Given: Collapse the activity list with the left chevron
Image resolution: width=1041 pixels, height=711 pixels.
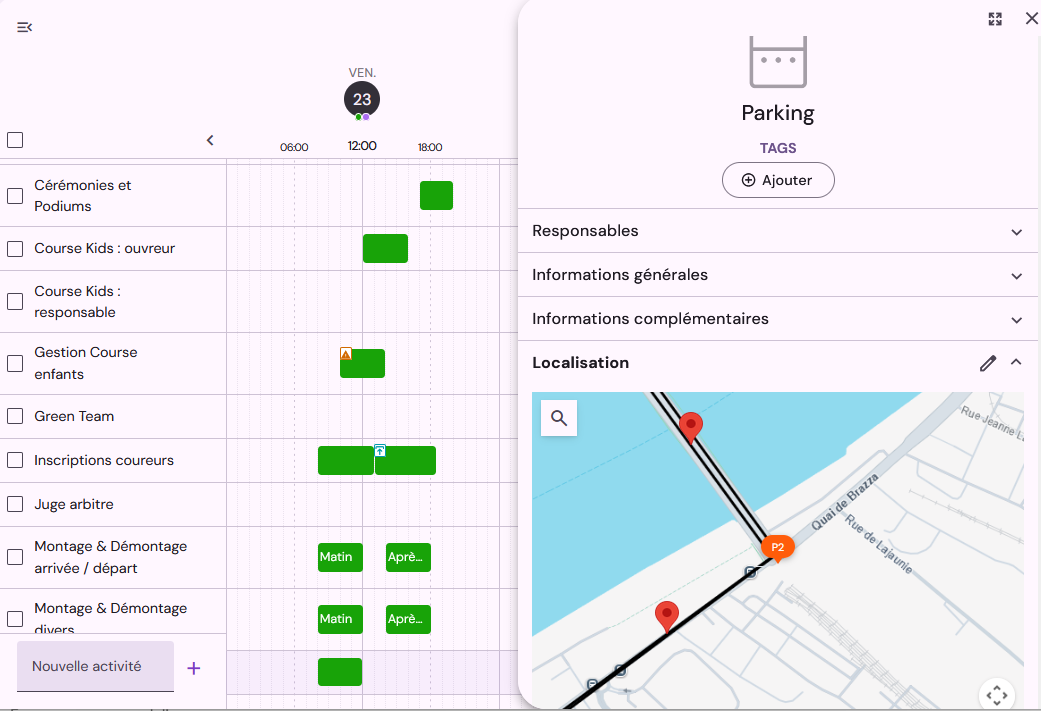Looking at the screenshot, I should coord(210,140).
